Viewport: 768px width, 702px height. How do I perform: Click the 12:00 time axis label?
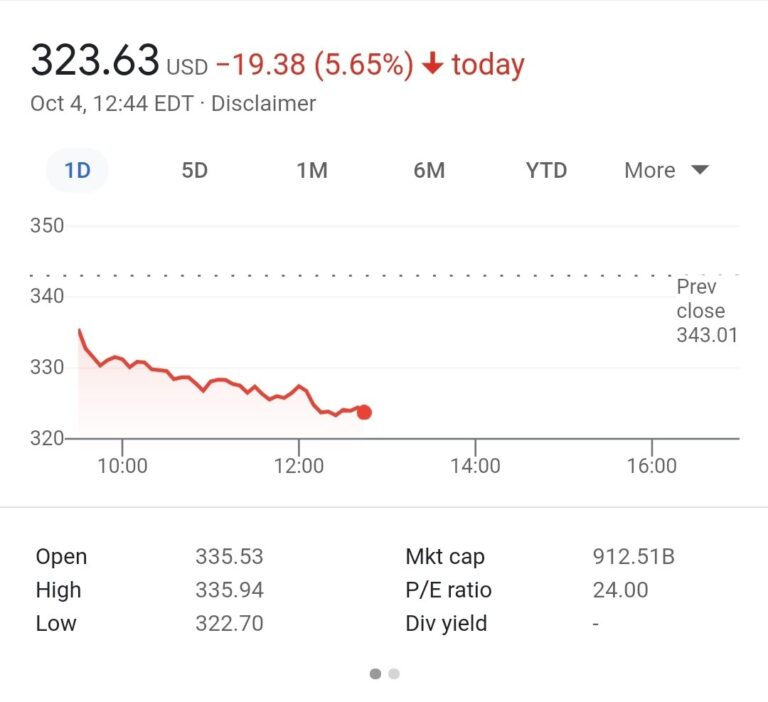tap(299, 466)
